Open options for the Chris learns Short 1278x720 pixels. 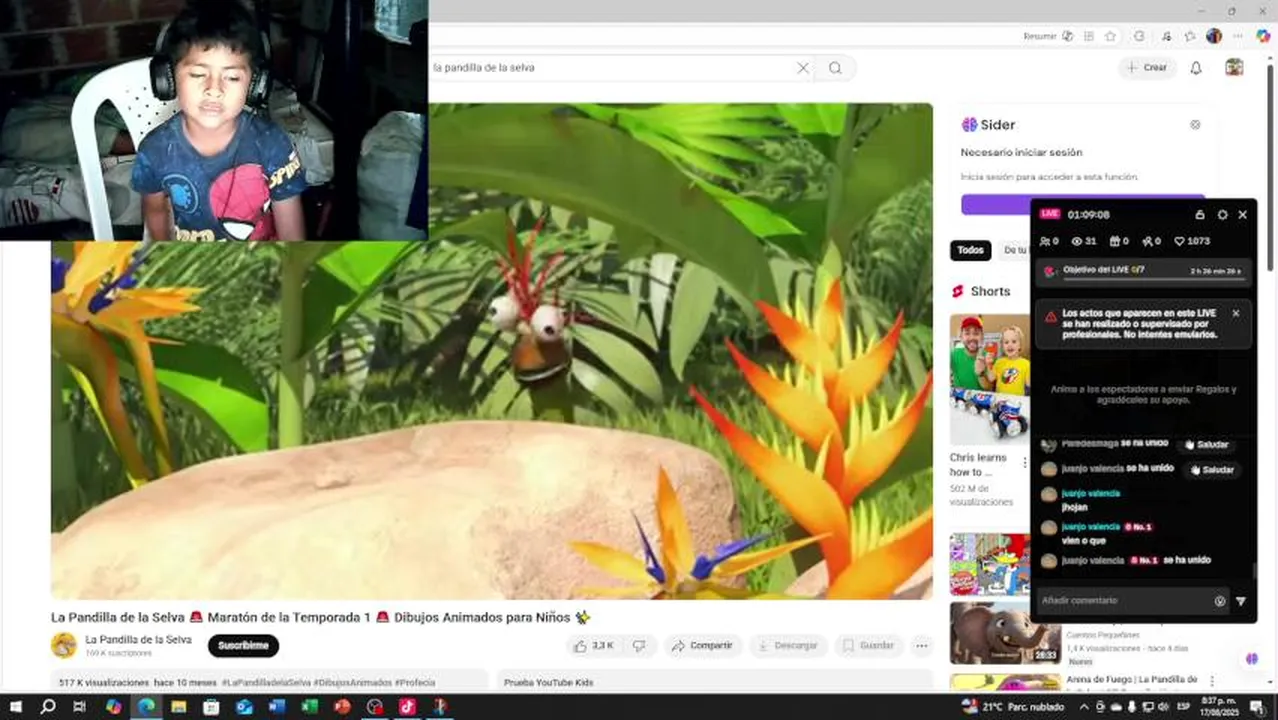click(x=1024, y=463)
